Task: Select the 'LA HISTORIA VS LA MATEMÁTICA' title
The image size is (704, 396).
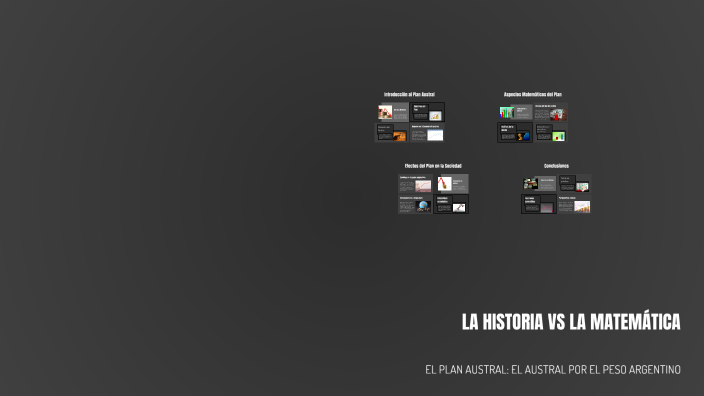Action: tap(571, 322)
